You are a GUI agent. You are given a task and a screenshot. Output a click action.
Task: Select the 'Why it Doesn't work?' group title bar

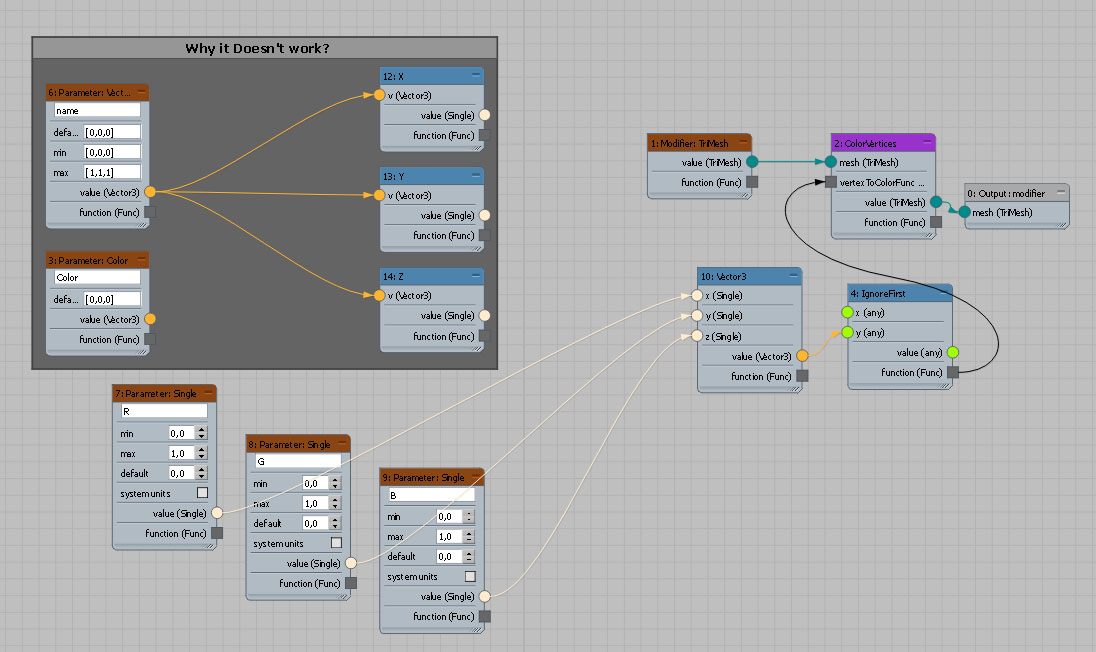pyautogui.click(x=265, y=48)
